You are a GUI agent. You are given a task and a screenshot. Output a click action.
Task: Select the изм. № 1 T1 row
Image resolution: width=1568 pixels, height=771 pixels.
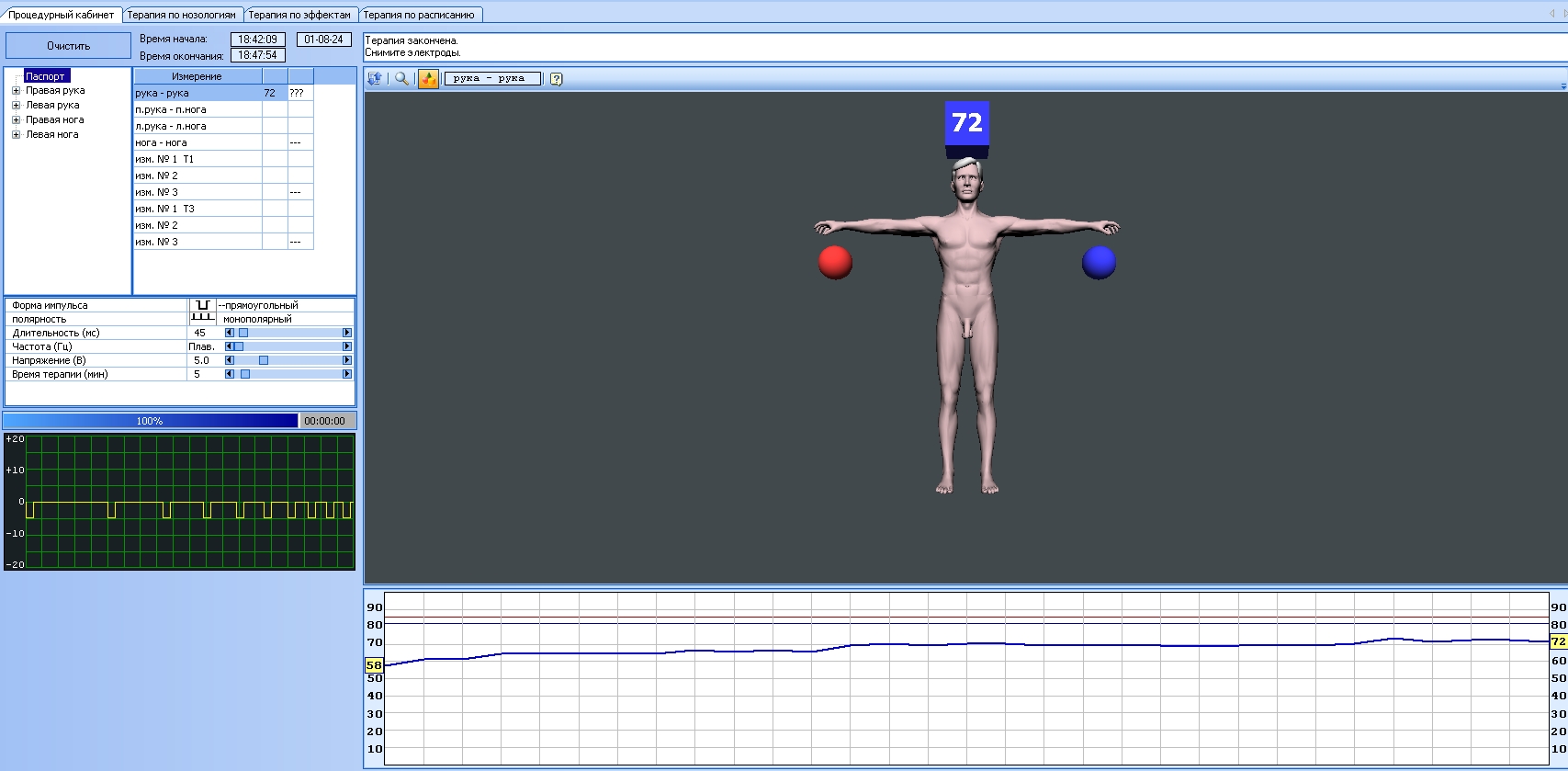pos(223,159)
